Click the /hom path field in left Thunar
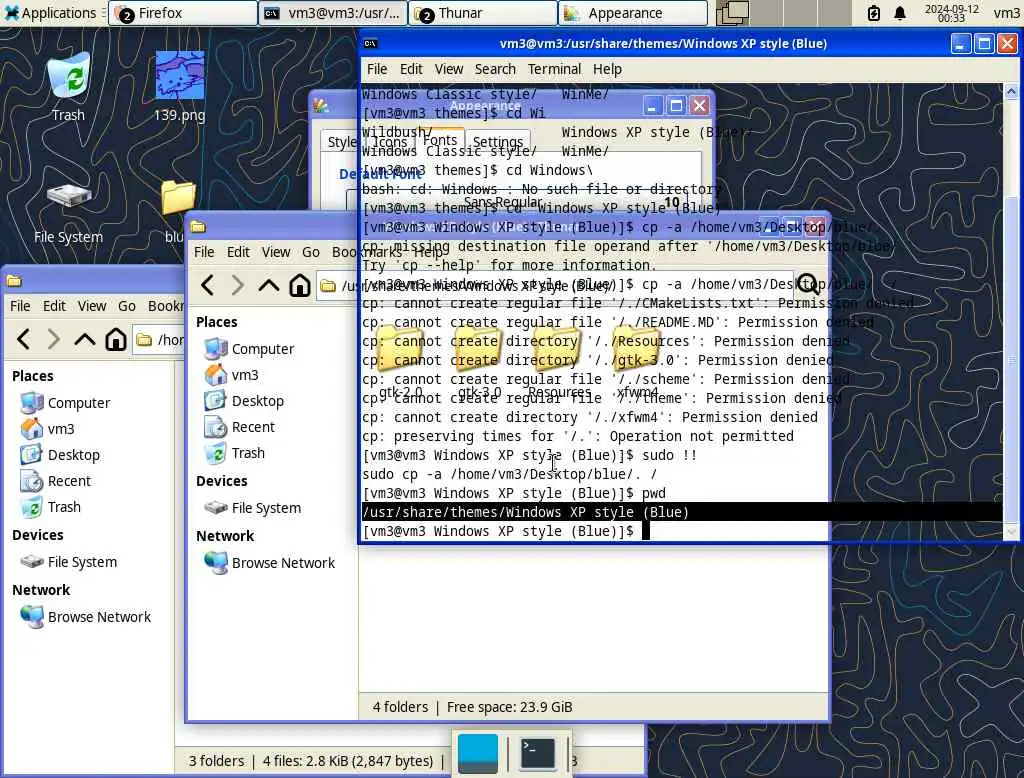The image size is (1024, 778). coord(159,340)
